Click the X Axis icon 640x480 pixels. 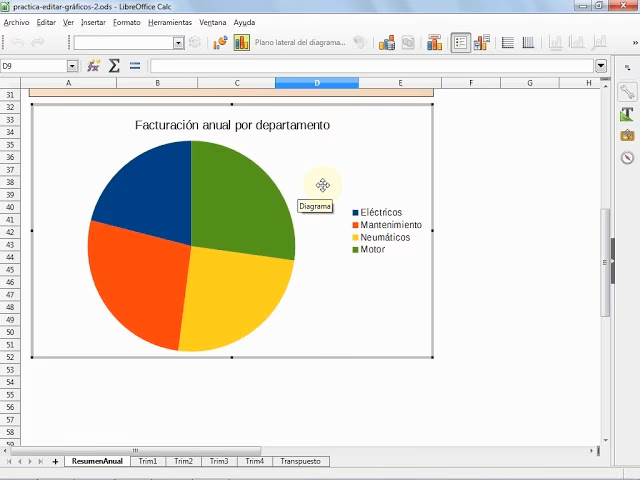[x=556, y=42]
